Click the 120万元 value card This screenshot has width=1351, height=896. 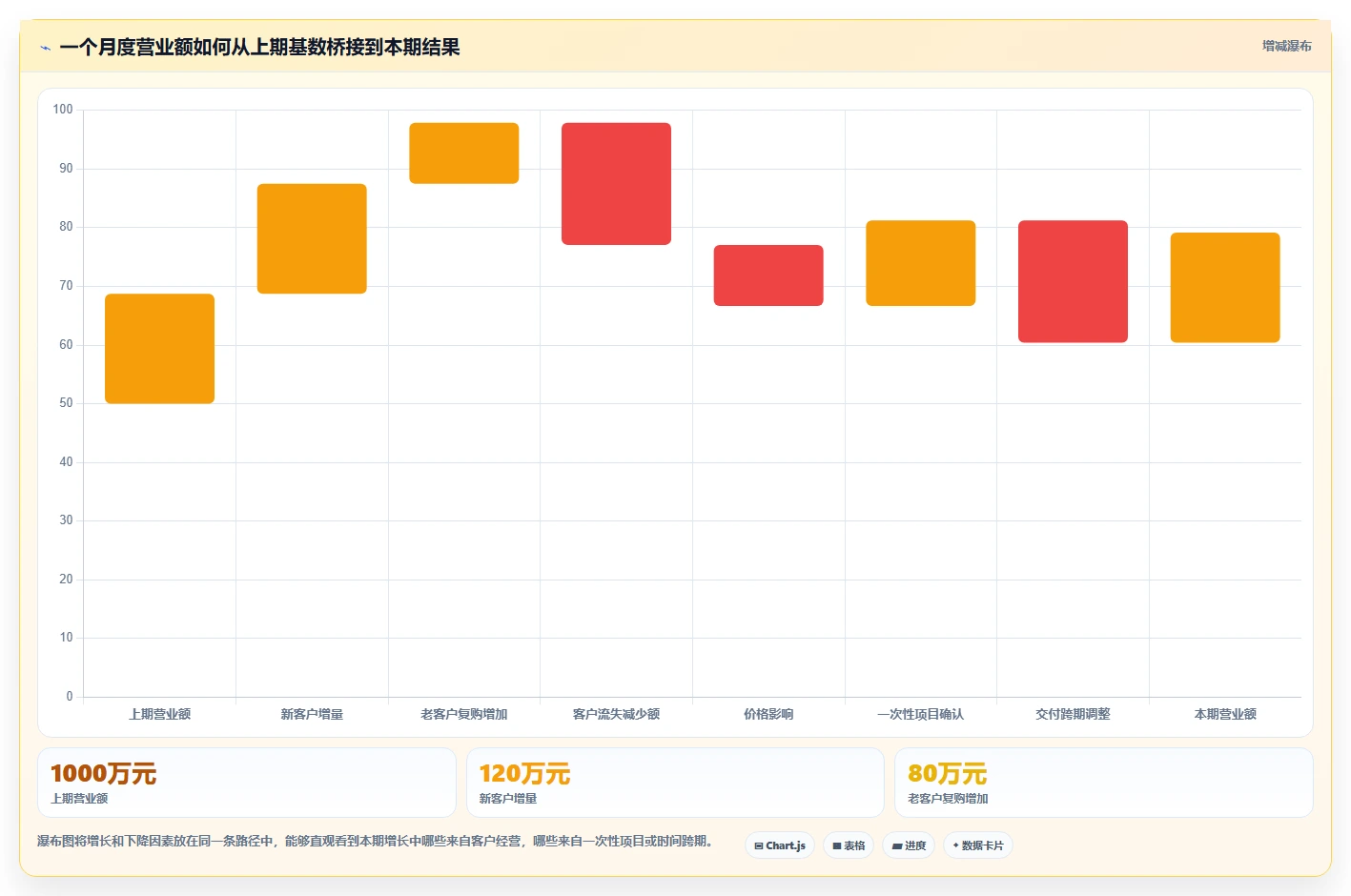[x=675, y=783]
